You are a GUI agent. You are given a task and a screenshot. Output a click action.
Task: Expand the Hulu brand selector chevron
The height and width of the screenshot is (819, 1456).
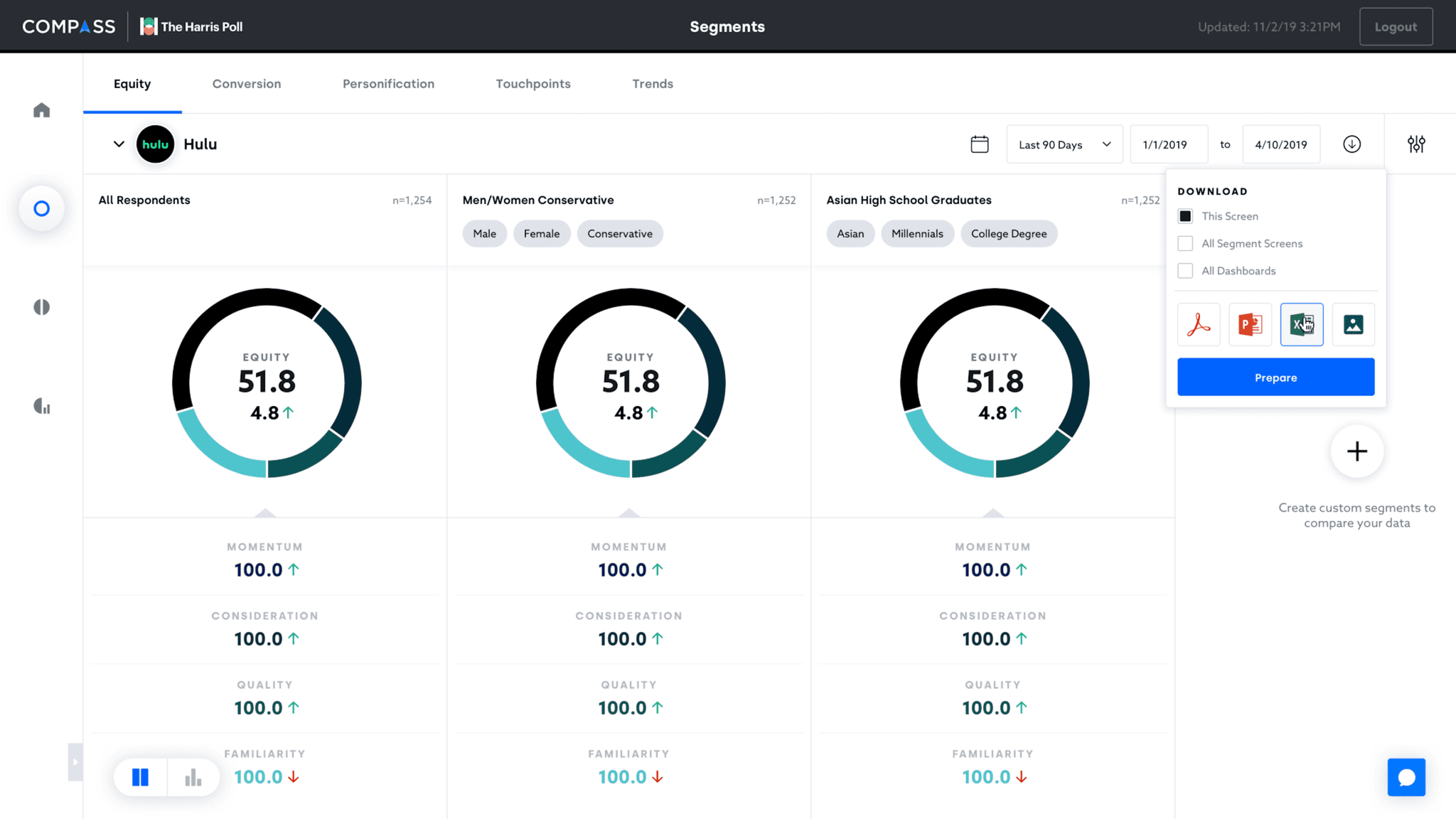(x=119, y=144)
